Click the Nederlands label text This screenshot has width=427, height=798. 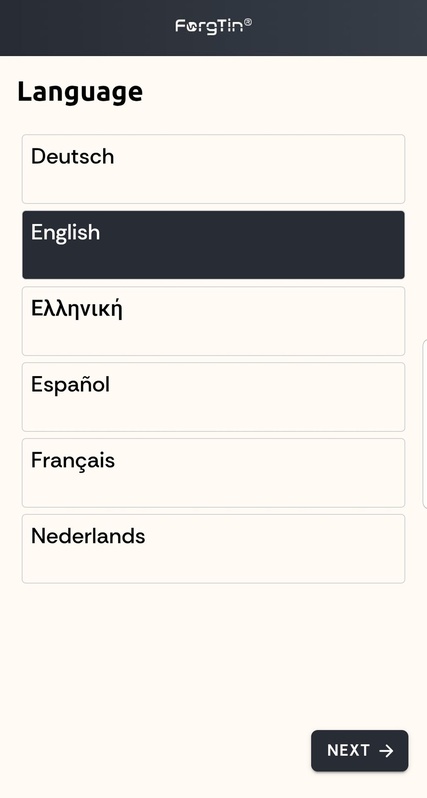click(x=88, y=536)
